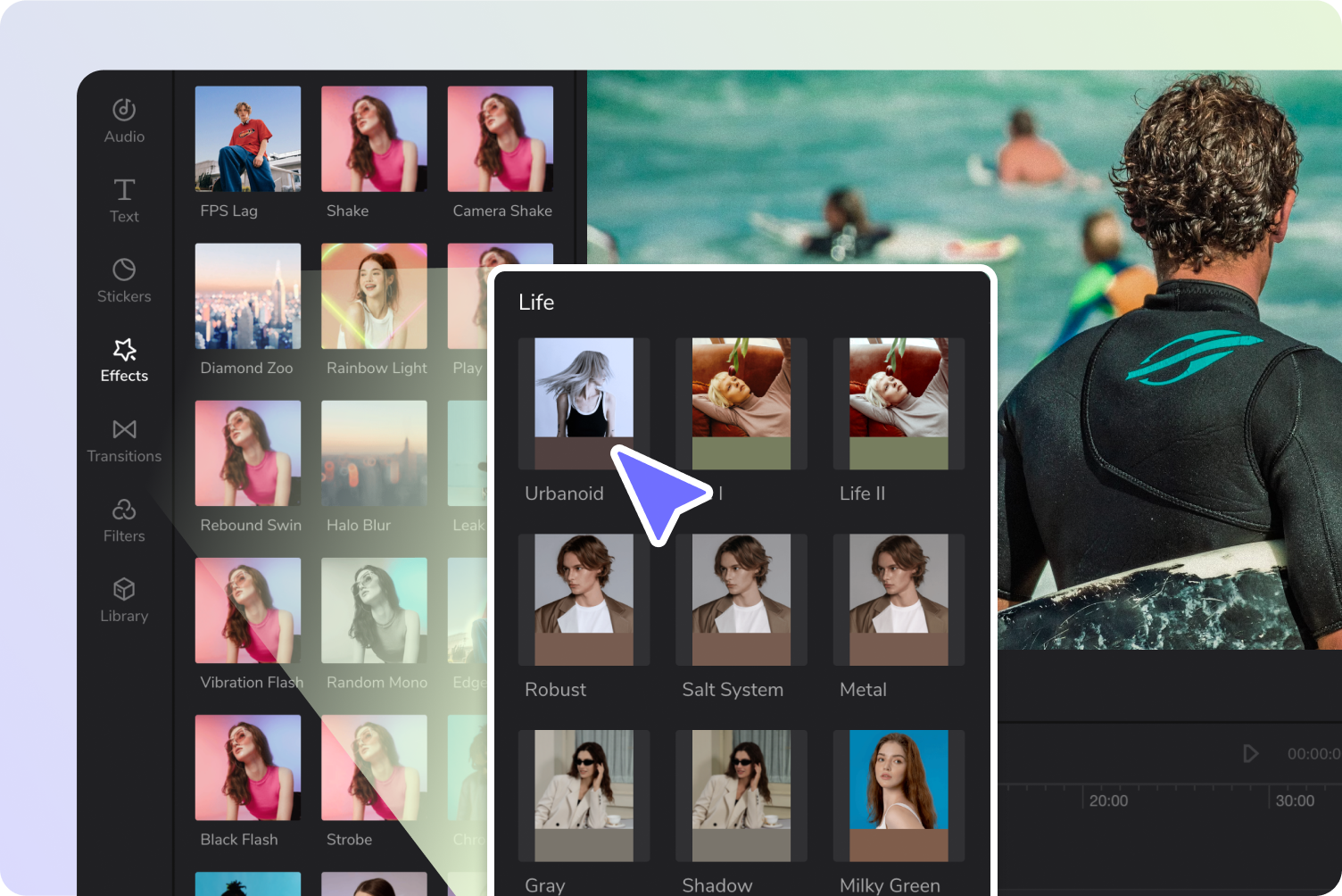Screen dimensions: 1342x896
Task: Select the Rainbow Light effect
Action: point(374,295)
